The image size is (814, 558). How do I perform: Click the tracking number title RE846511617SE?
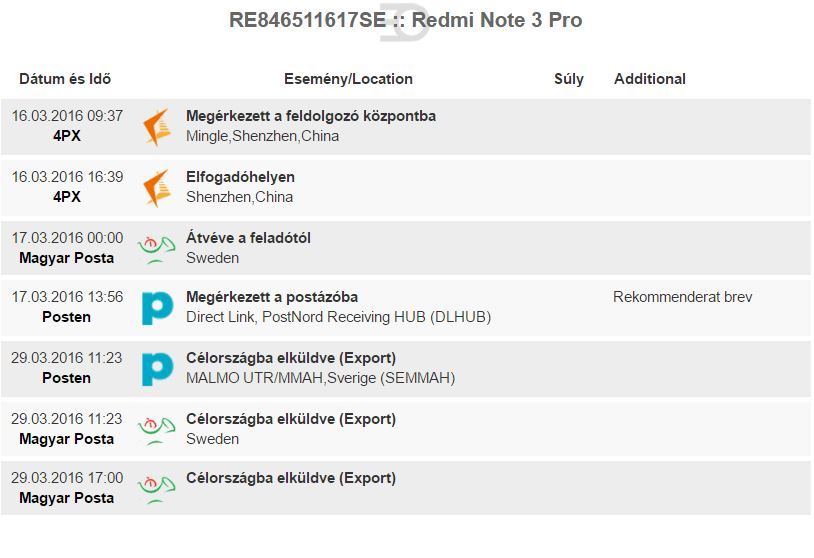coord(307,20)
